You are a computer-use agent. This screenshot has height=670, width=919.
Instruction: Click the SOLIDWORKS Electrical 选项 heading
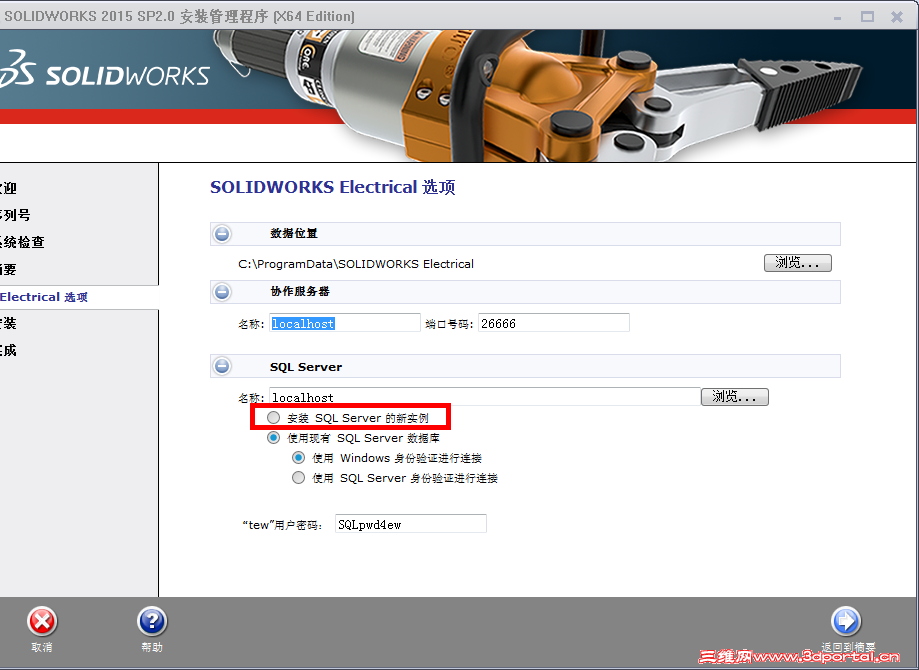[x=333, y=188]
